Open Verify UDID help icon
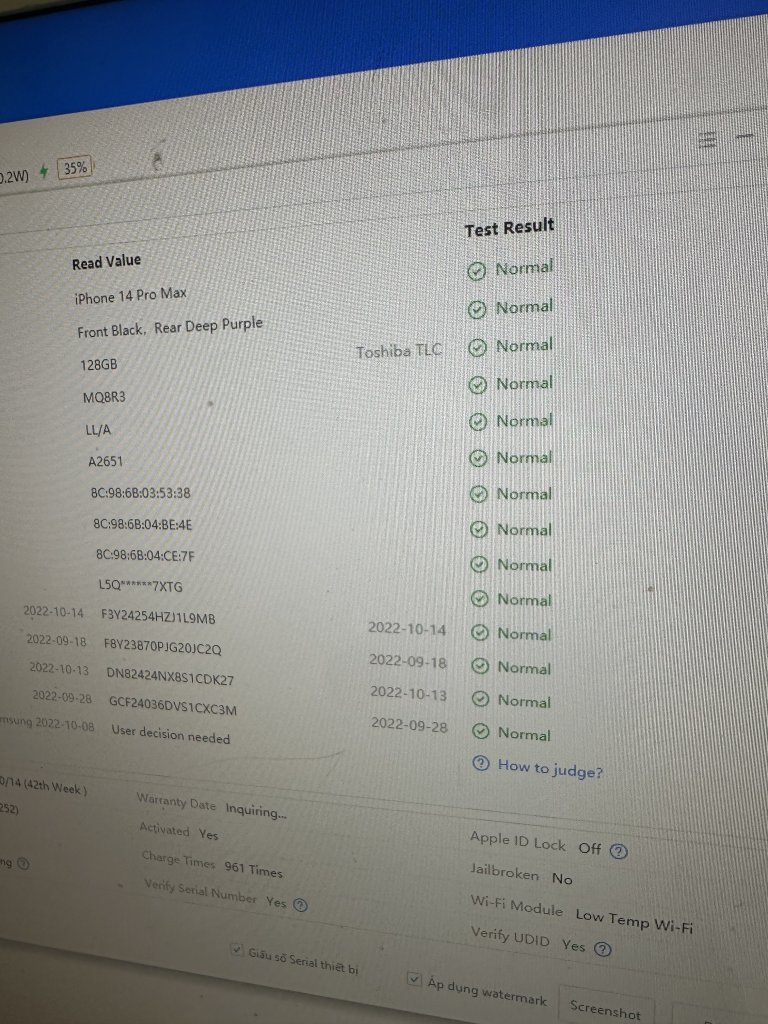The width and height of the screenshot is (768, 1024). [x=603, y=948]
